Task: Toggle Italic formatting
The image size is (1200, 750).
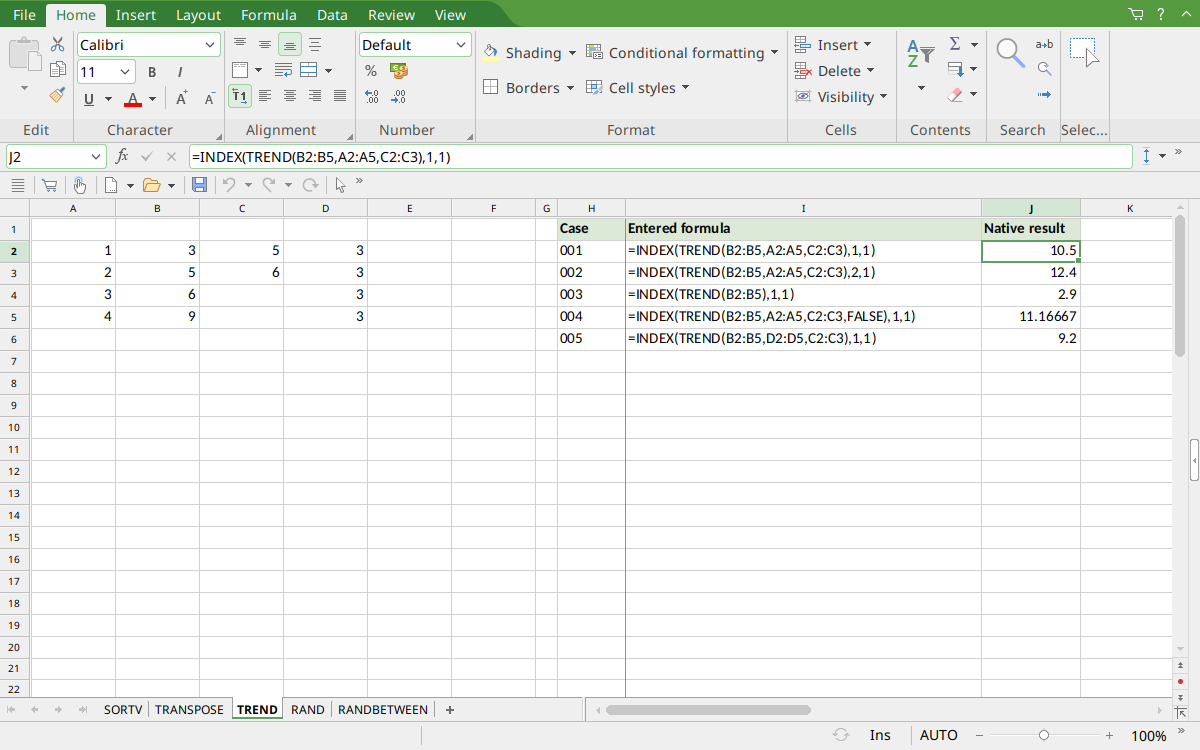Action: 180,72
